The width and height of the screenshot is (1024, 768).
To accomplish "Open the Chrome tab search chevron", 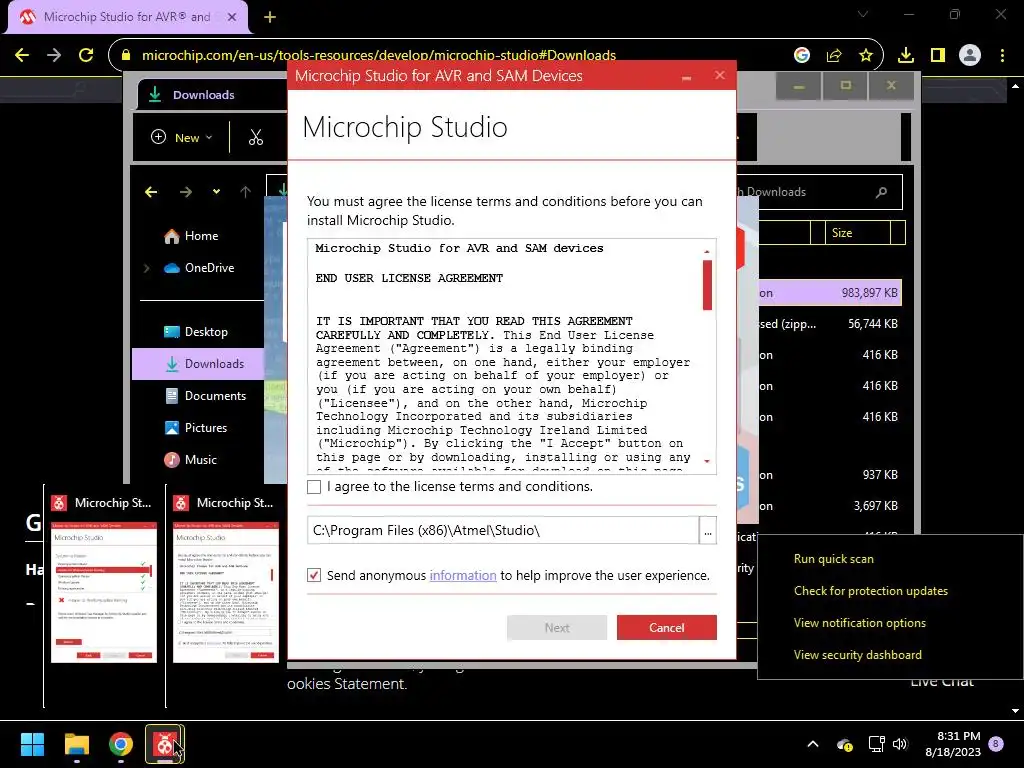I will pos(863,14).
